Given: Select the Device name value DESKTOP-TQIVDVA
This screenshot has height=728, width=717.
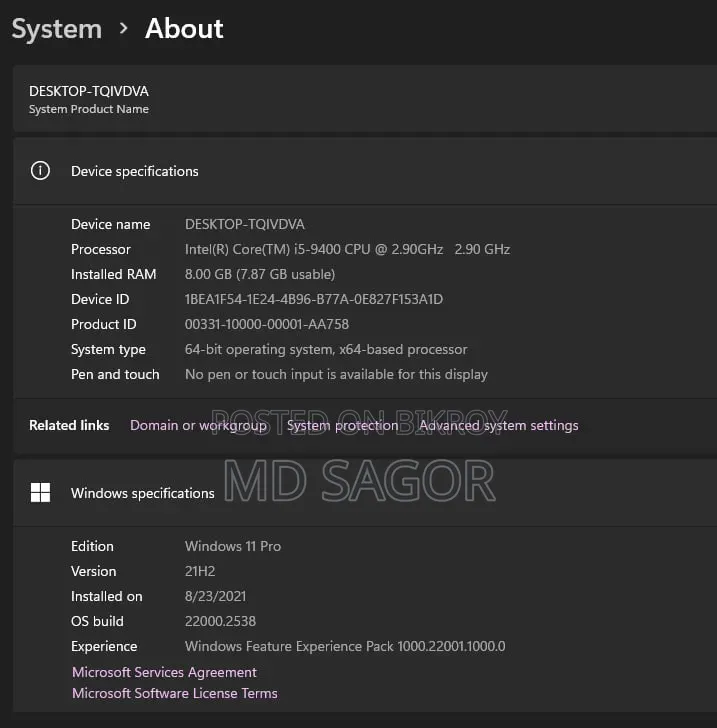Looking at the screenshot, I should (245, 224).
